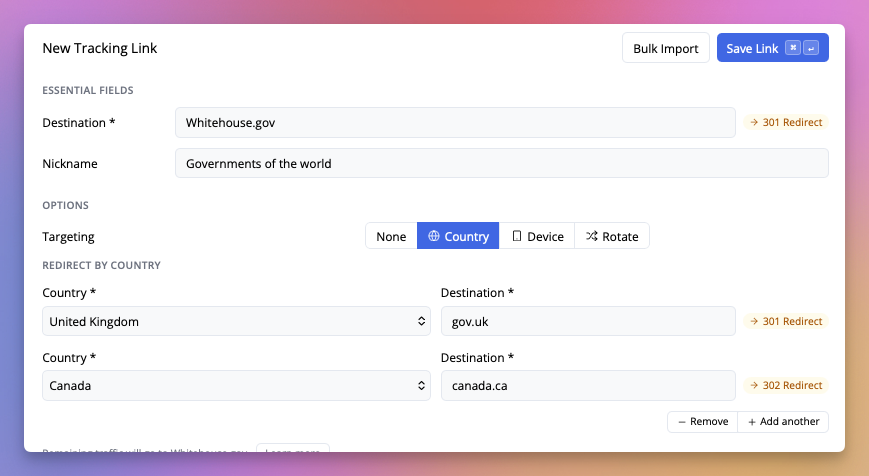This screenshot has height=476, width=869.
Task: Edit the canada.ca destination input
Action: tap(588, 385)
